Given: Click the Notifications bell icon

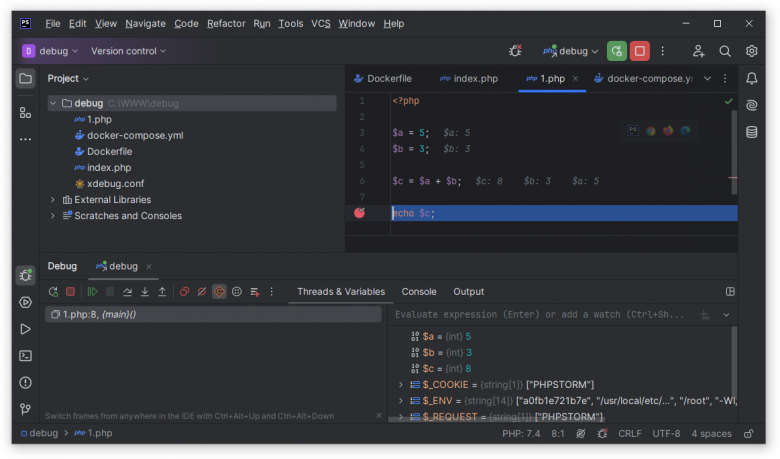Looking at the screenshot, I should 752,79.
